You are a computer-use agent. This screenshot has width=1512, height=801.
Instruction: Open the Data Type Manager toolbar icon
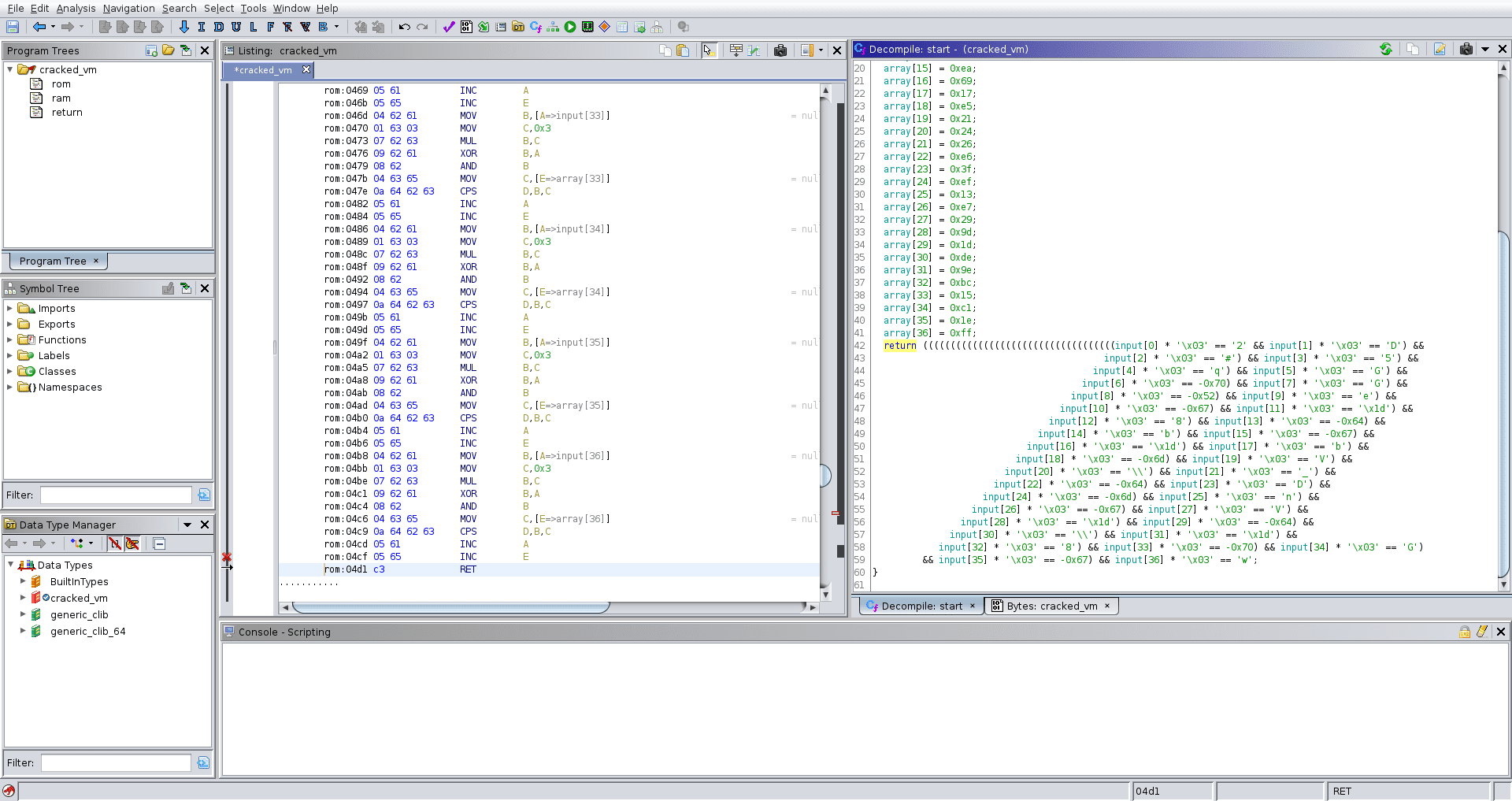coord(518,27)
